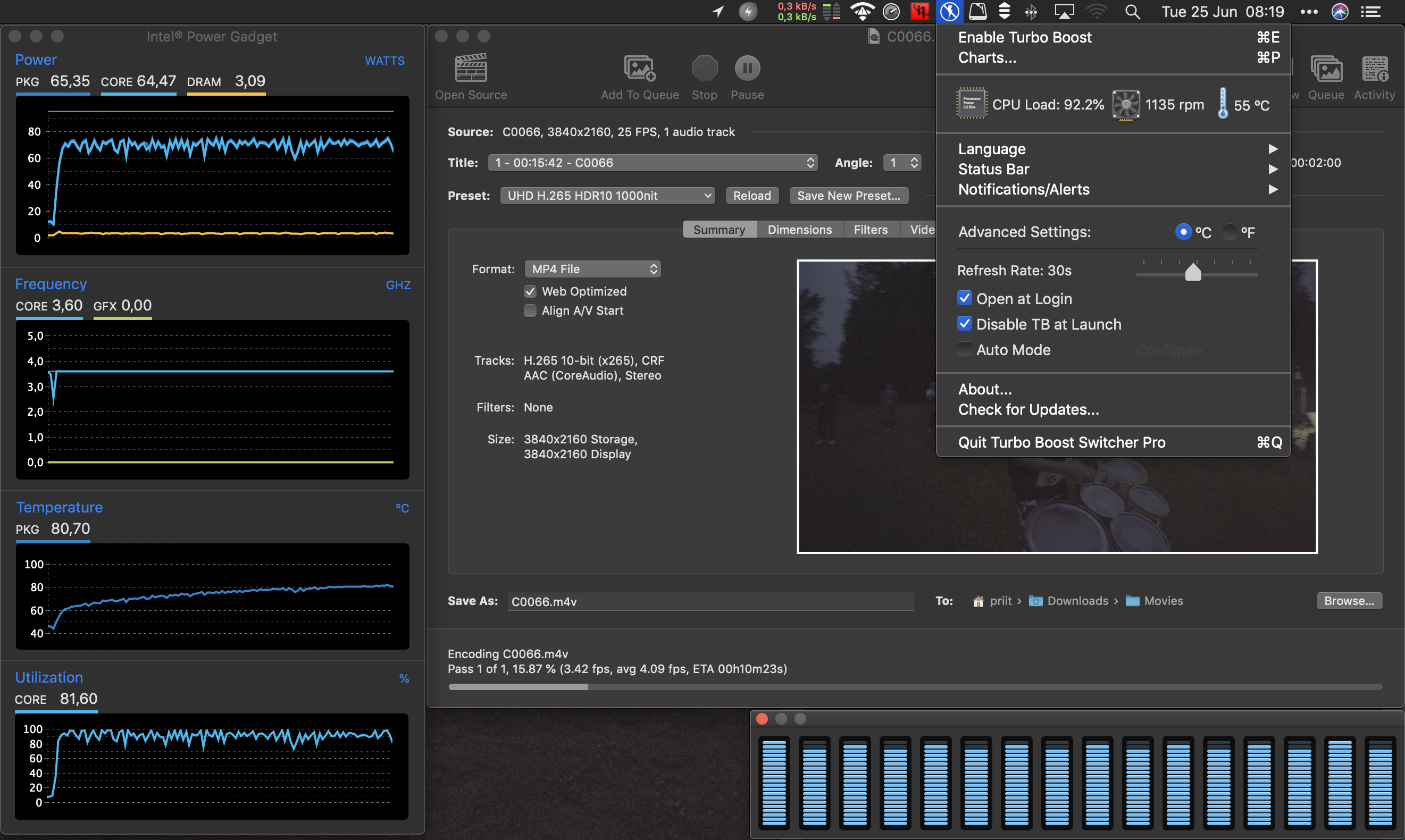
Task: Switch to the Filters tab
Action: [871, 229]
